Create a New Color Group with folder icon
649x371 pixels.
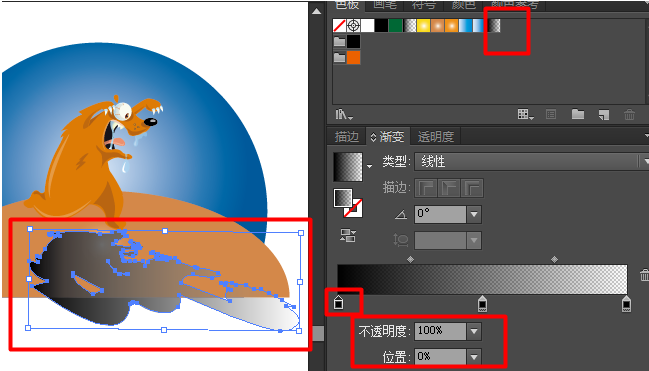click(578, 114)
